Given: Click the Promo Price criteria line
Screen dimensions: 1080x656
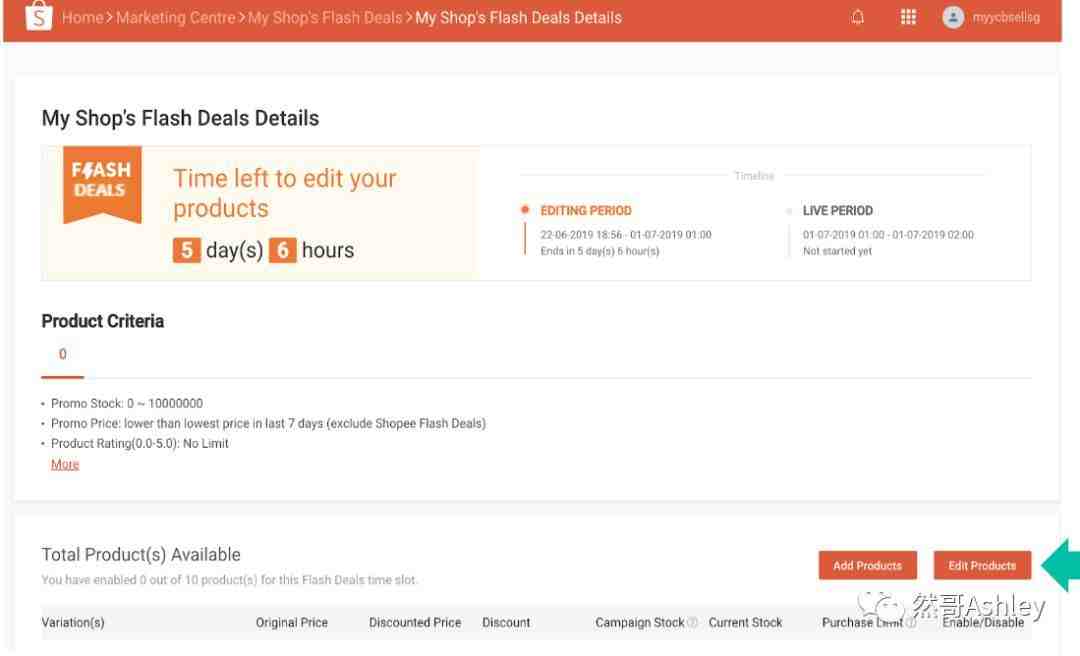Looking at the screenshot, I should [x=268, y=424].
